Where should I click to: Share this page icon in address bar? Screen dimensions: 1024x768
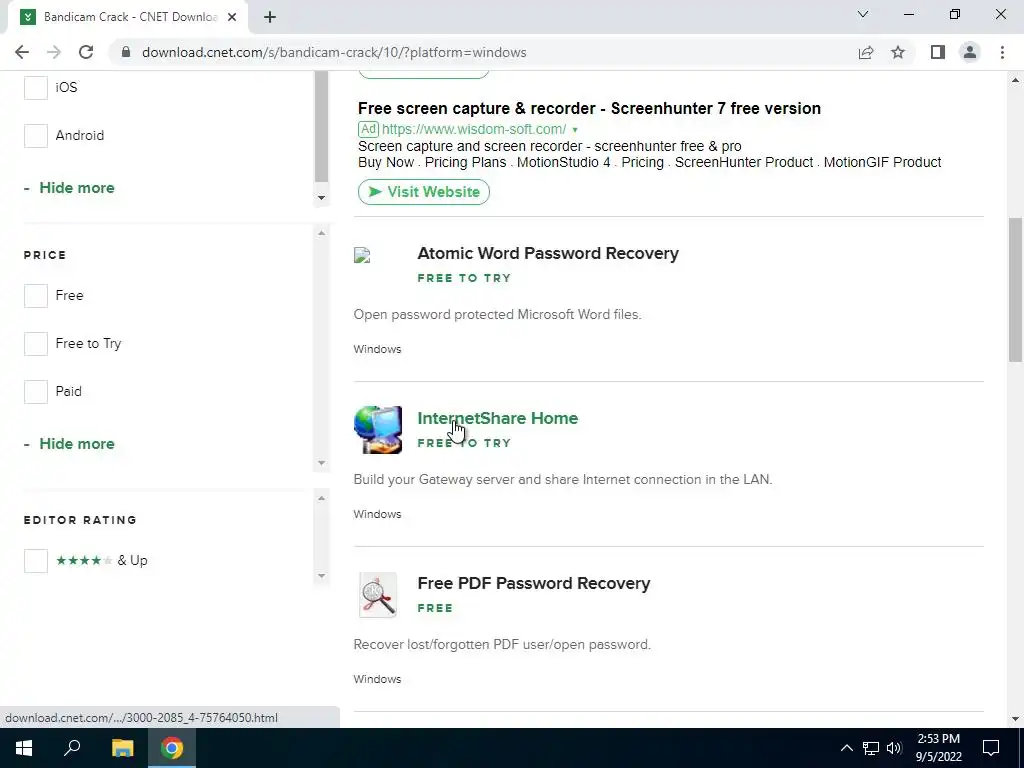(866, 52)
